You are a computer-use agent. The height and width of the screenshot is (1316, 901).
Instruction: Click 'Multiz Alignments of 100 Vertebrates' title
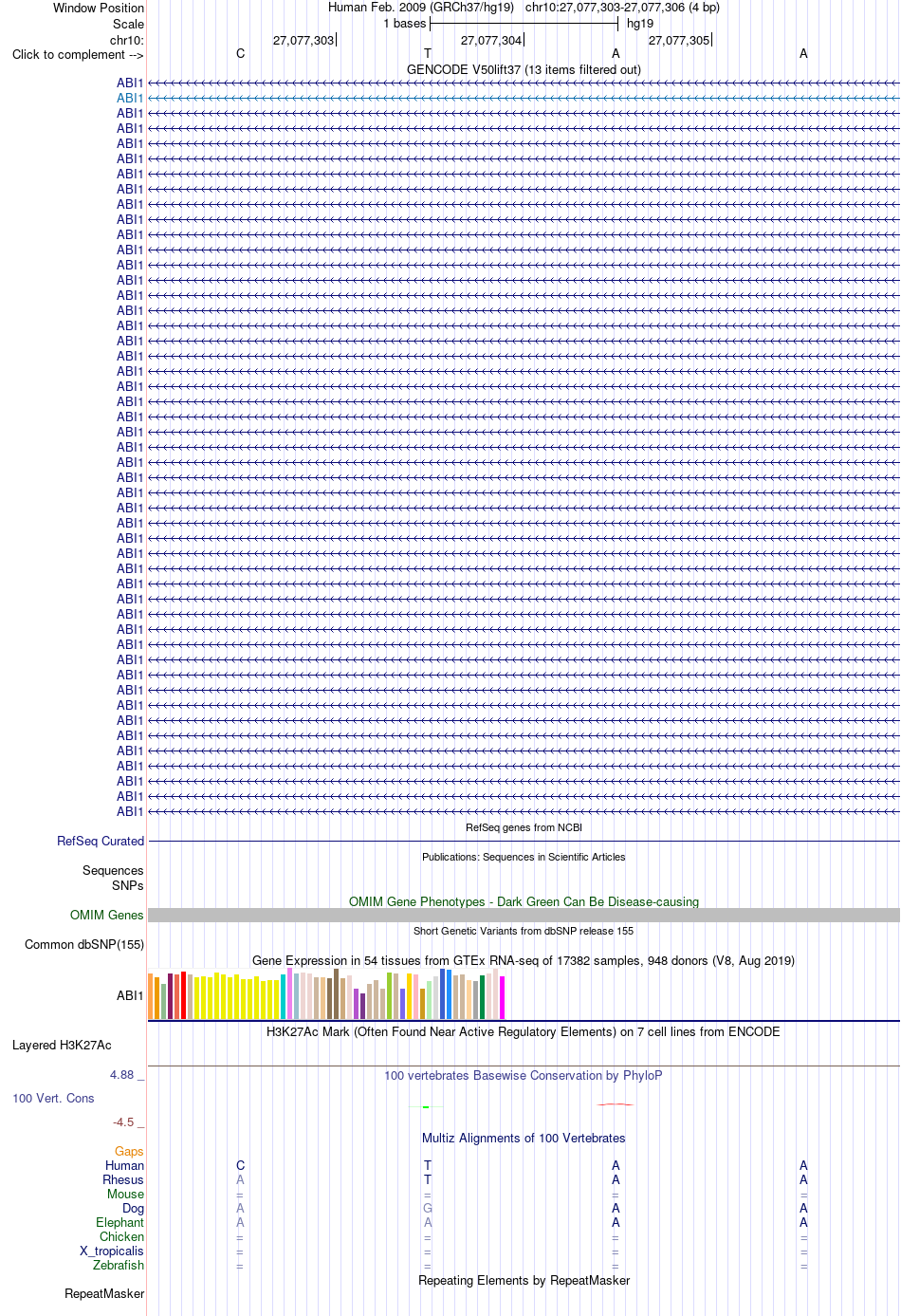point(524,1138)
